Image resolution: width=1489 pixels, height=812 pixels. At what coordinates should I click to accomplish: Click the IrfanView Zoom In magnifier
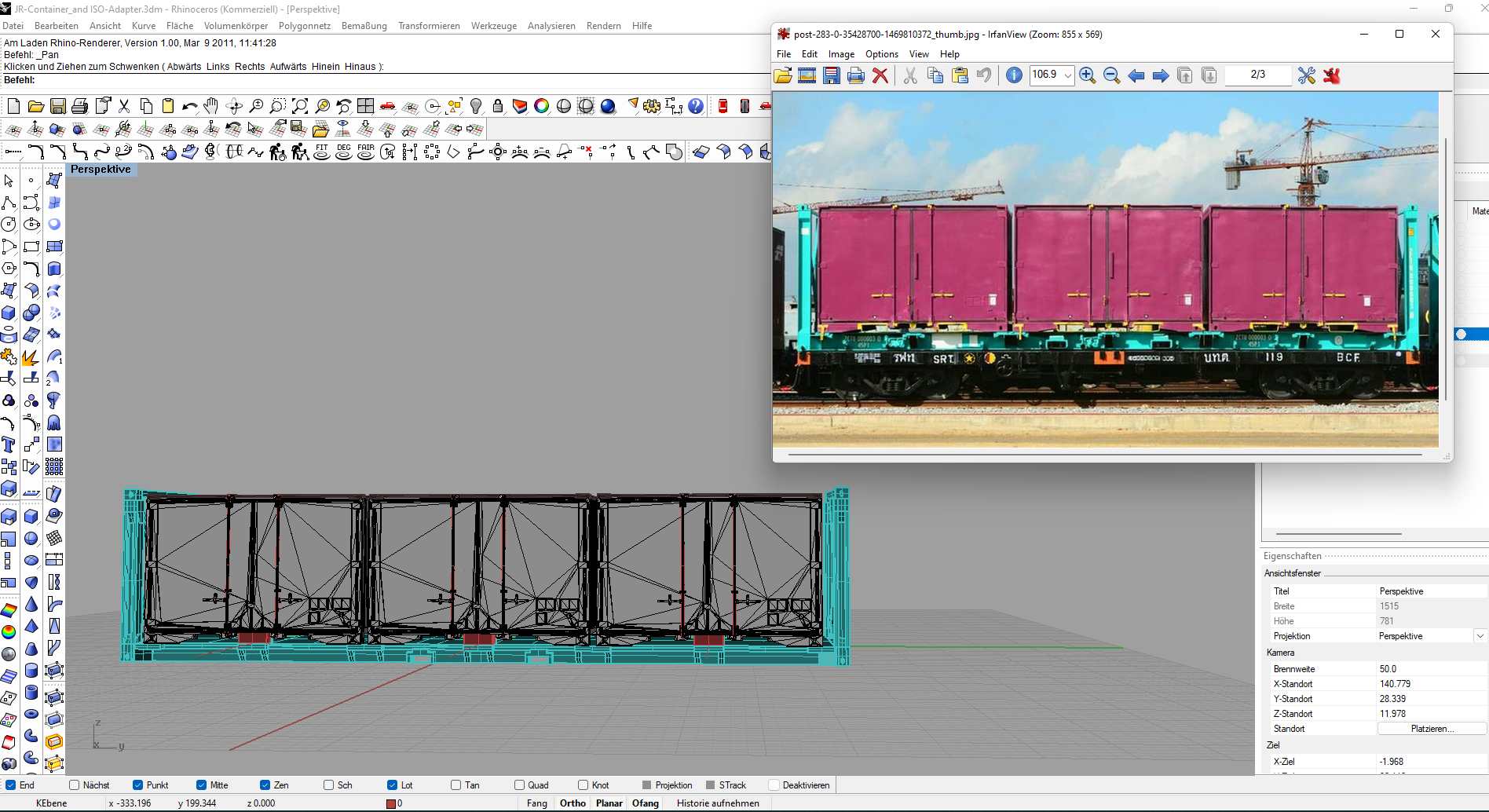(1088, 75)
